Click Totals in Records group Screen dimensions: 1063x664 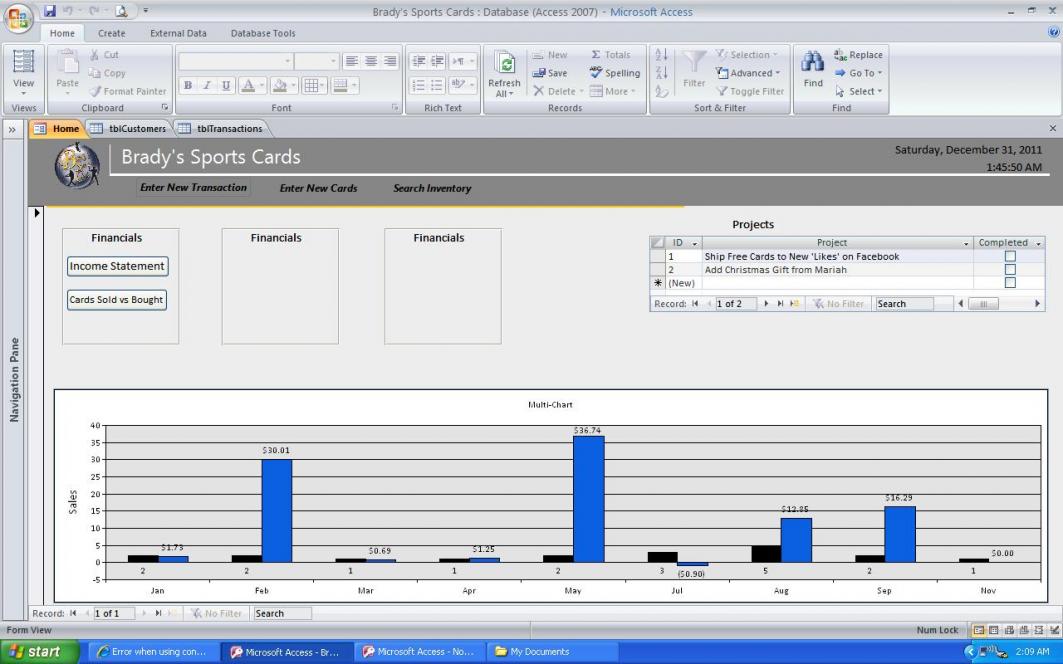point(610,55)
